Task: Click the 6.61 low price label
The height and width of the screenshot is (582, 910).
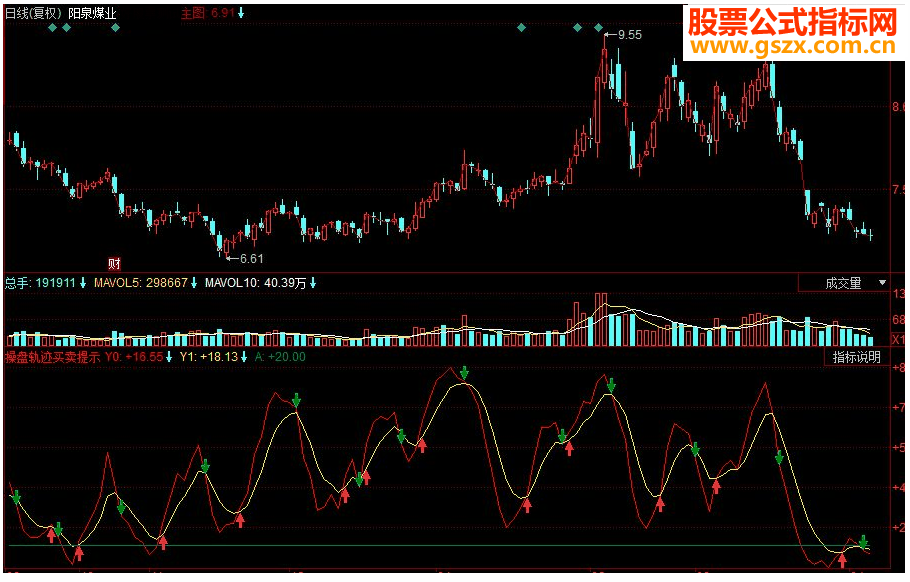Action: click(251, 259)
